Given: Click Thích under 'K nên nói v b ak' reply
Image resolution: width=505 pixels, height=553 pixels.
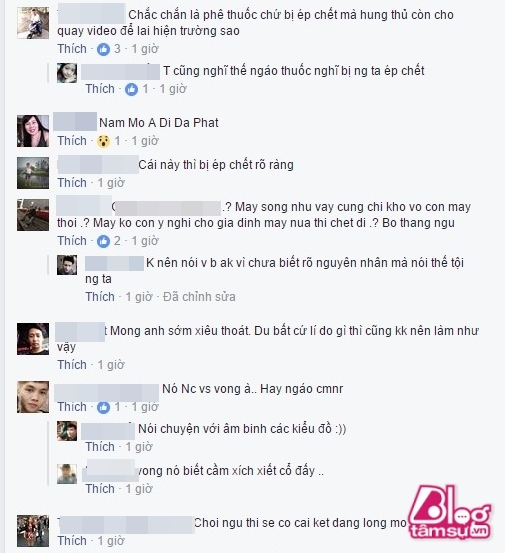Looking at the screenshot, I should [x=100, y=297].
